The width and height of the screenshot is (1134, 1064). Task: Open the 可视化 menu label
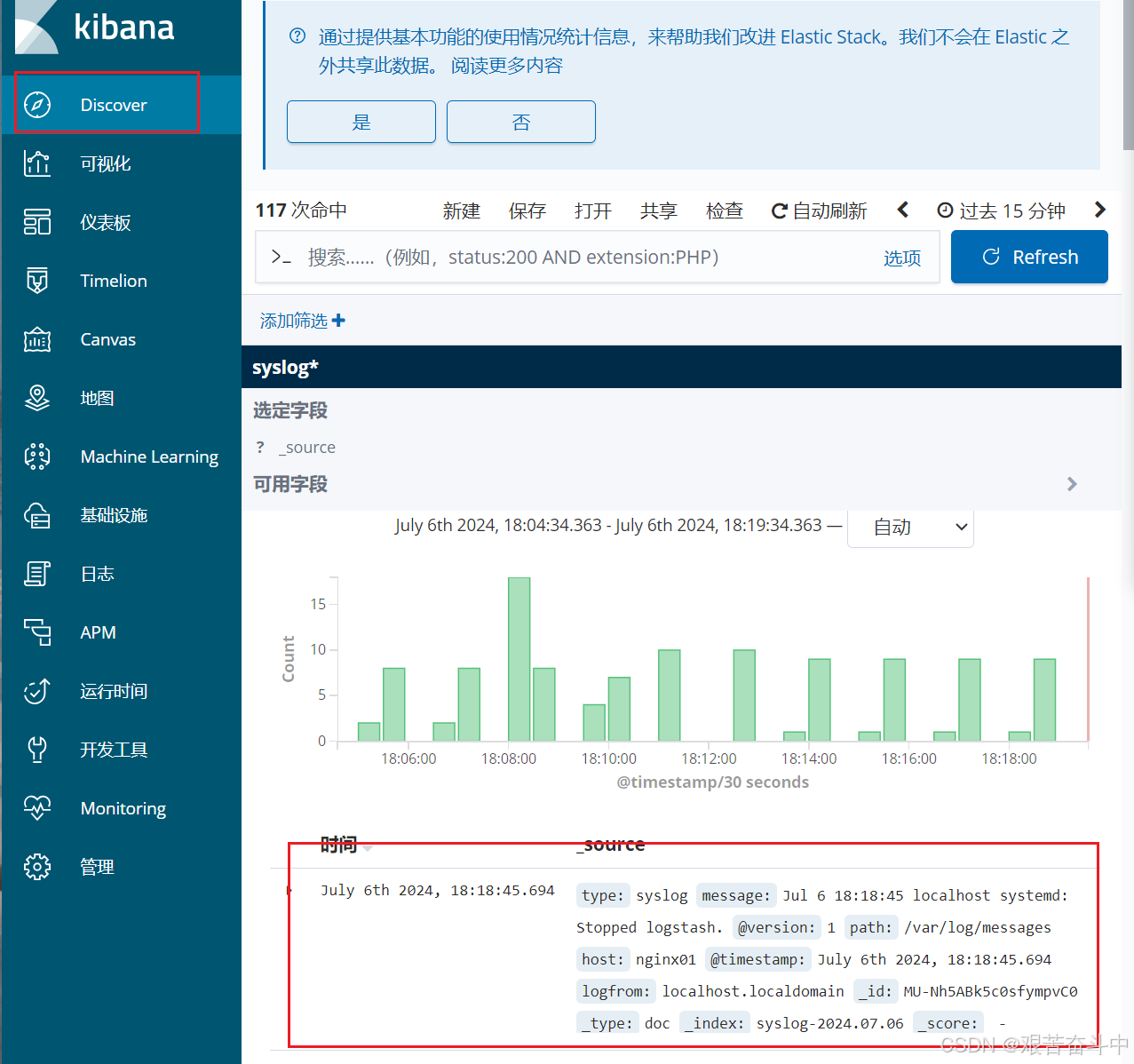[106, 163]
